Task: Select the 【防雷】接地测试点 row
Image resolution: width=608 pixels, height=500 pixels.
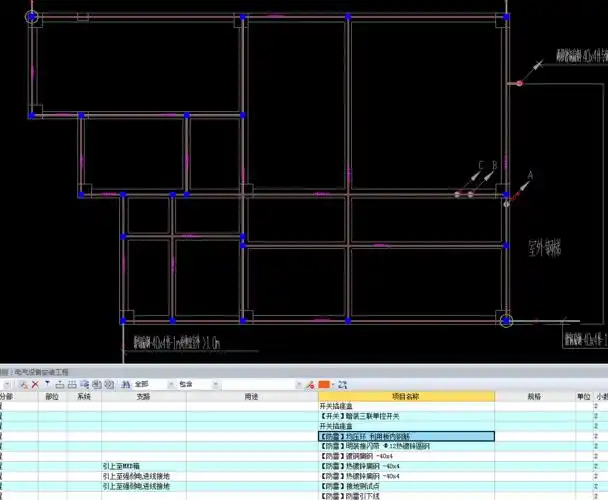Action: click(406, 486)
